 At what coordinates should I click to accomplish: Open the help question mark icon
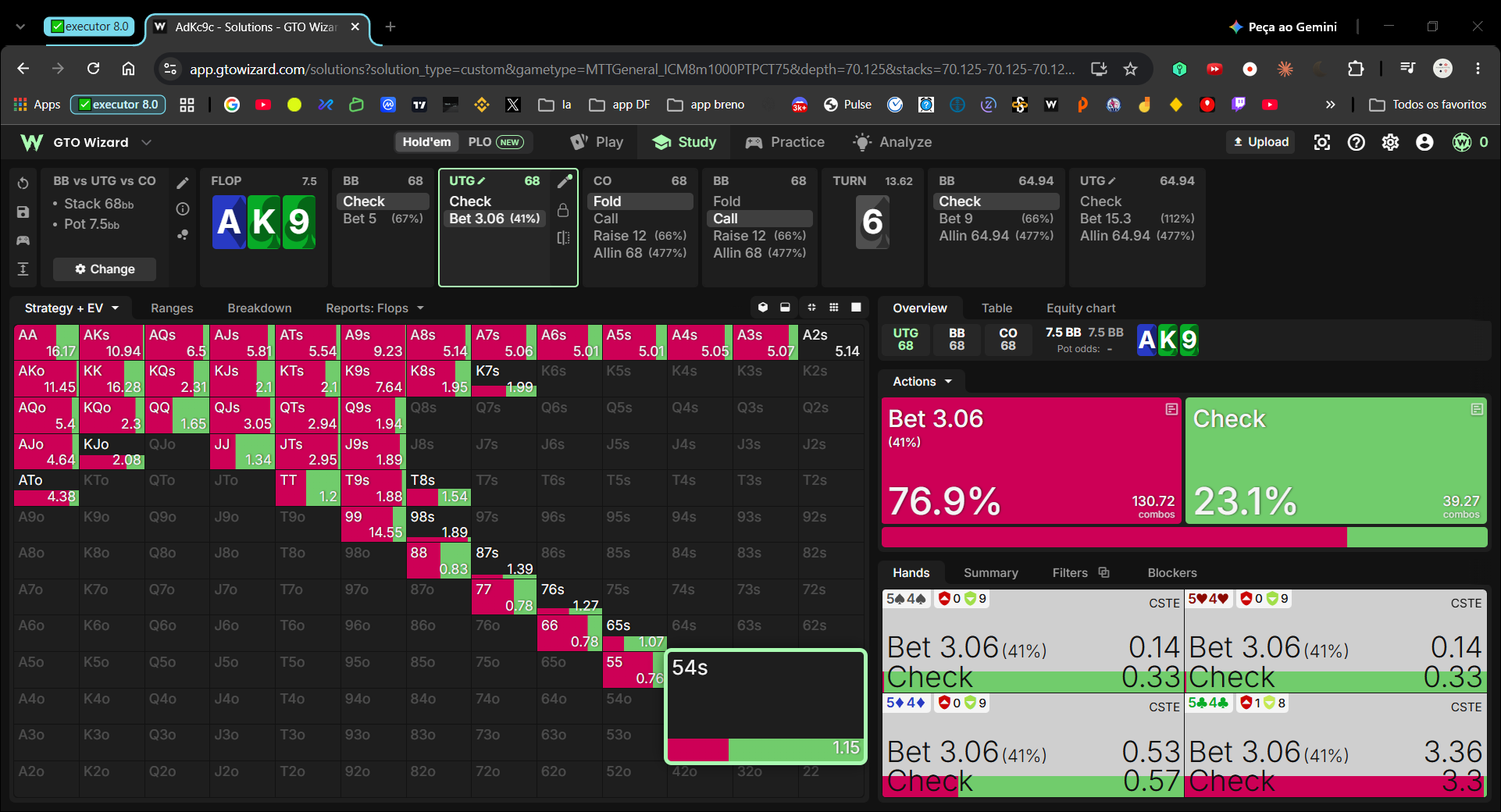coord(1357,142)
